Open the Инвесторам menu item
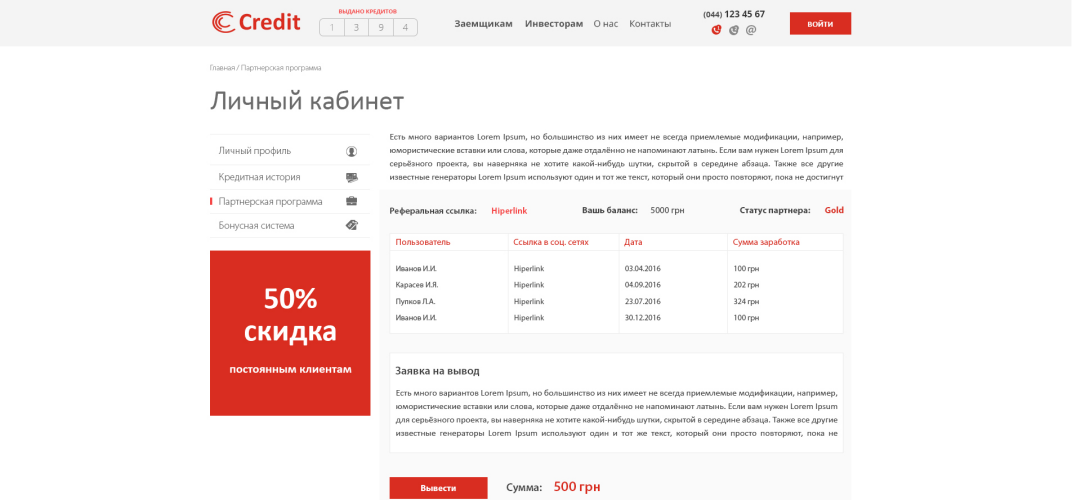1072x500 pixels. 553,24
